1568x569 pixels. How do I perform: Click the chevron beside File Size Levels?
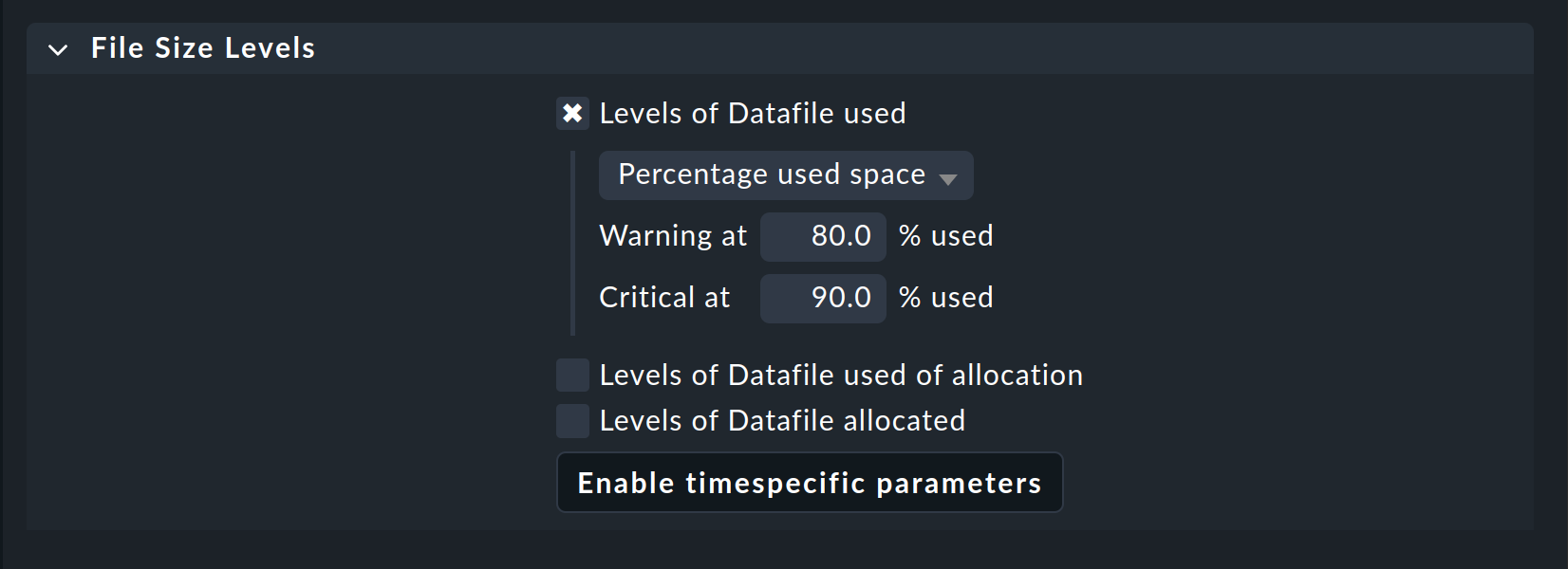59,48
